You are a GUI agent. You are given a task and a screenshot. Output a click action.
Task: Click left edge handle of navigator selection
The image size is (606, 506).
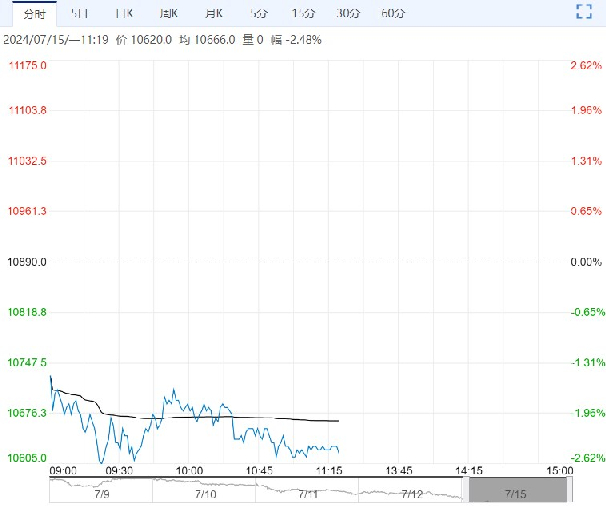[465, 490]
